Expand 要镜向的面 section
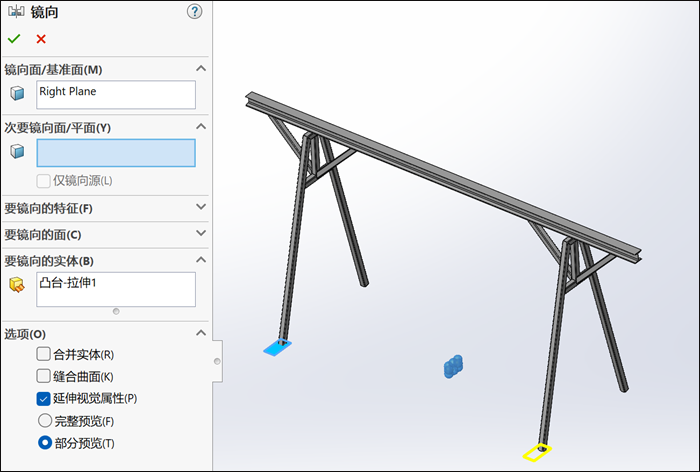 [201, 233]
